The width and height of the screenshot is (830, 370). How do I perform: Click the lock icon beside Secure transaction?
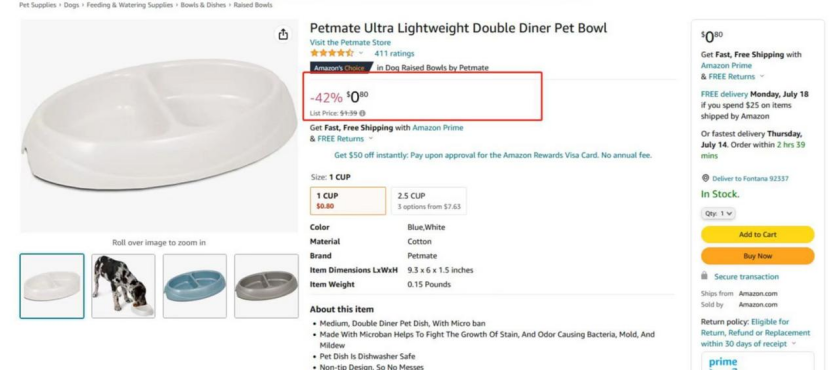pos(704,276)
